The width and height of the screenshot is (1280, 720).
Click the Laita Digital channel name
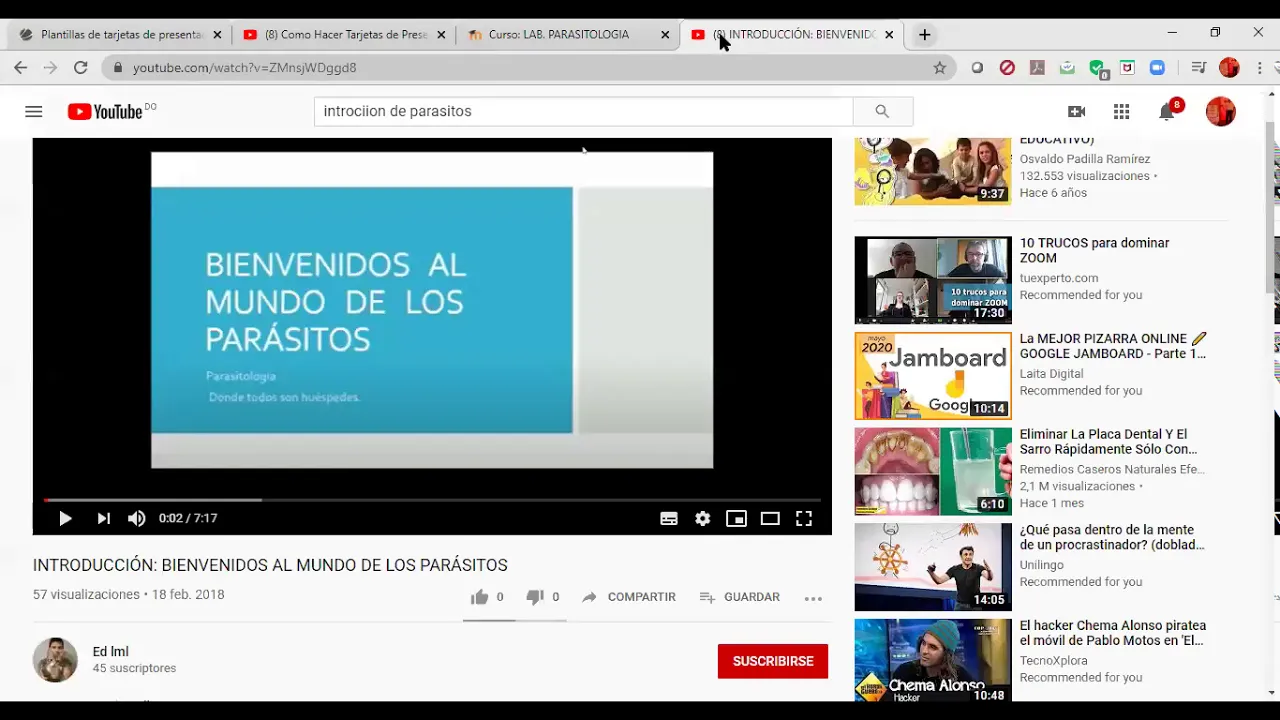coord(1051,374)
